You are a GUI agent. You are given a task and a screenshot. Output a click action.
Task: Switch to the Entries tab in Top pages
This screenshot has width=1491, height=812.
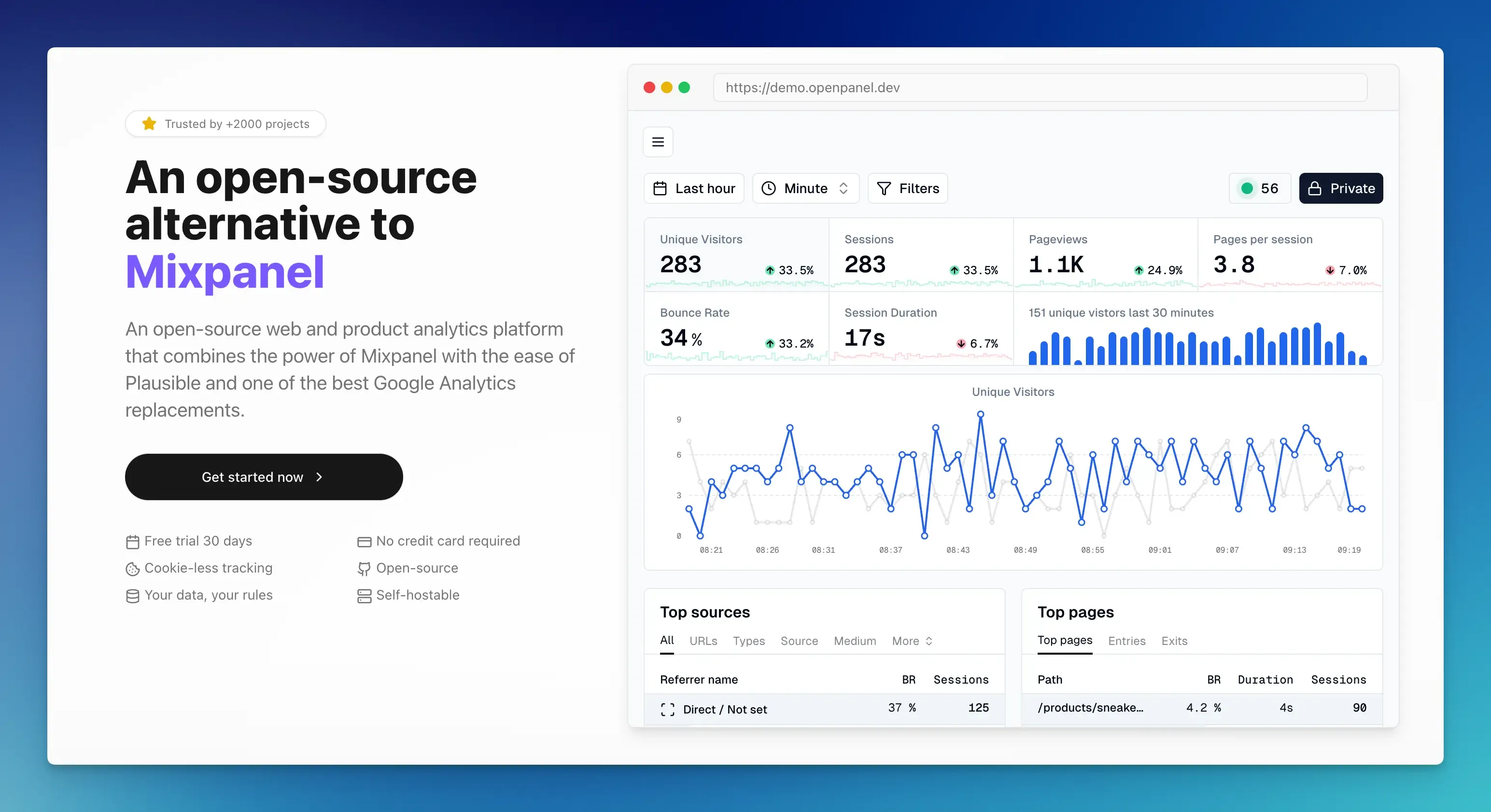tap(1126, 641)
